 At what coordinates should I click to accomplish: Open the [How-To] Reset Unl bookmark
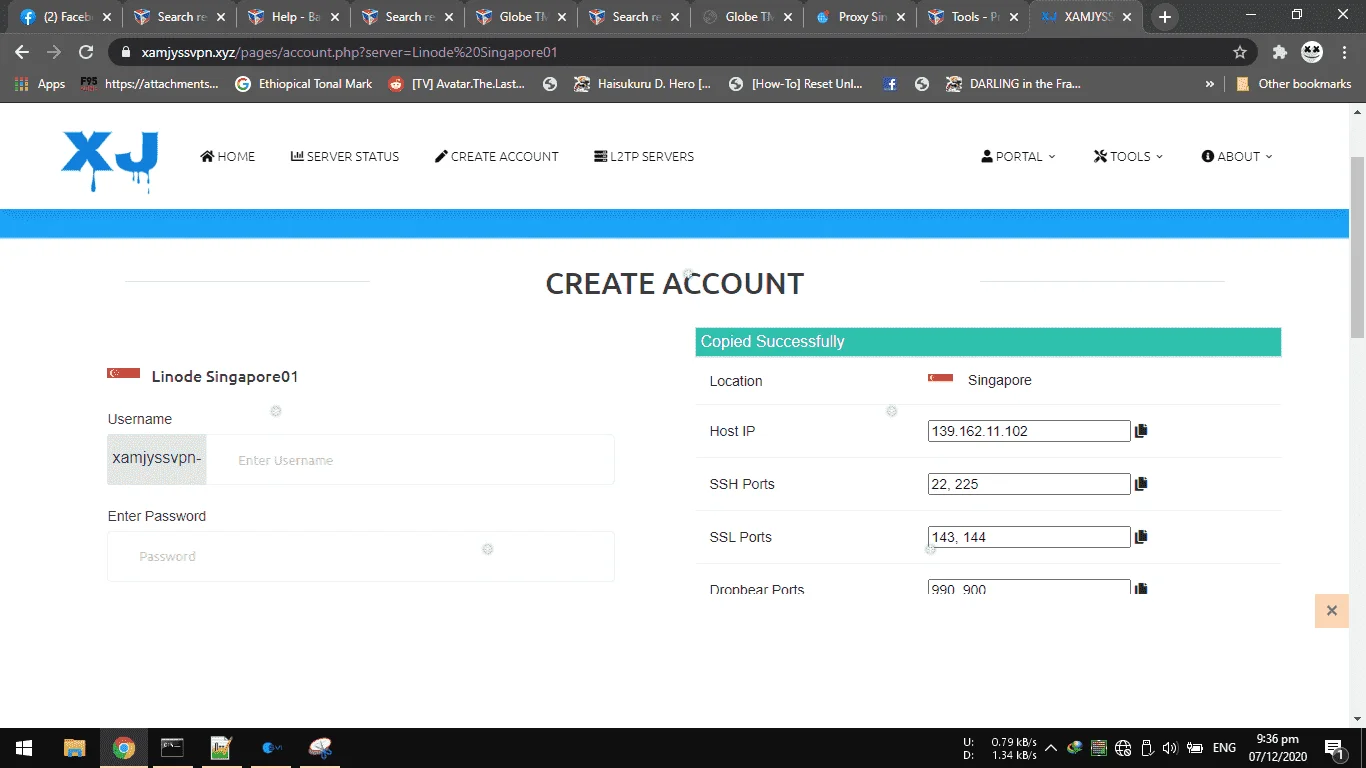click(x=796, y=84)
